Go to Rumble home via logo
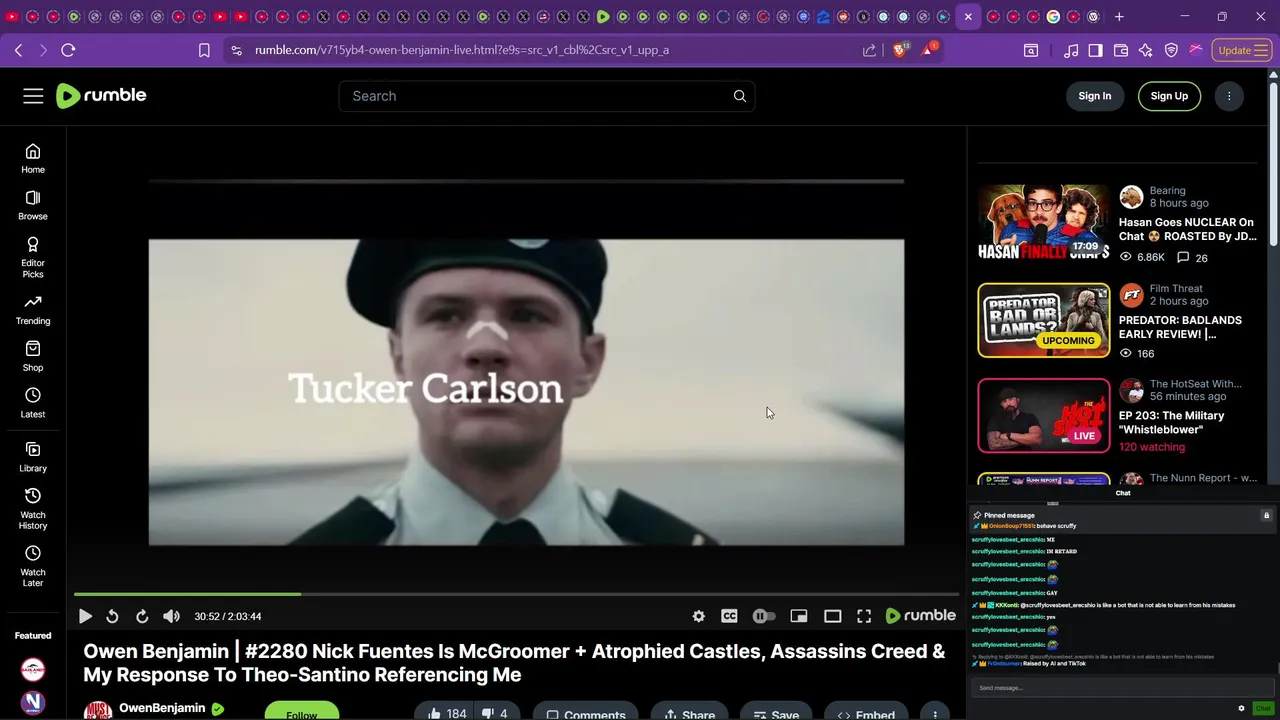 [101, 95]
